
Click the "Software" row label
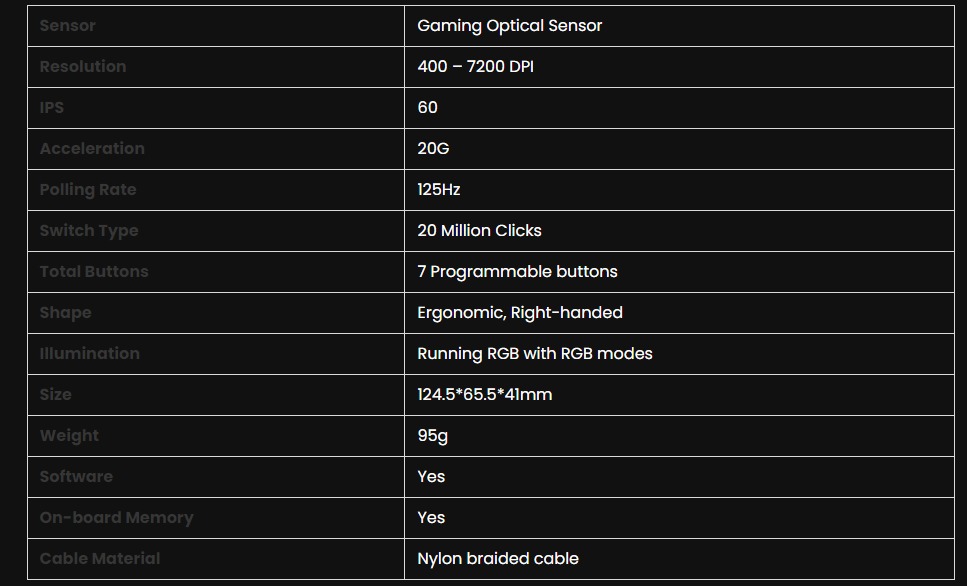click(76, 477)
